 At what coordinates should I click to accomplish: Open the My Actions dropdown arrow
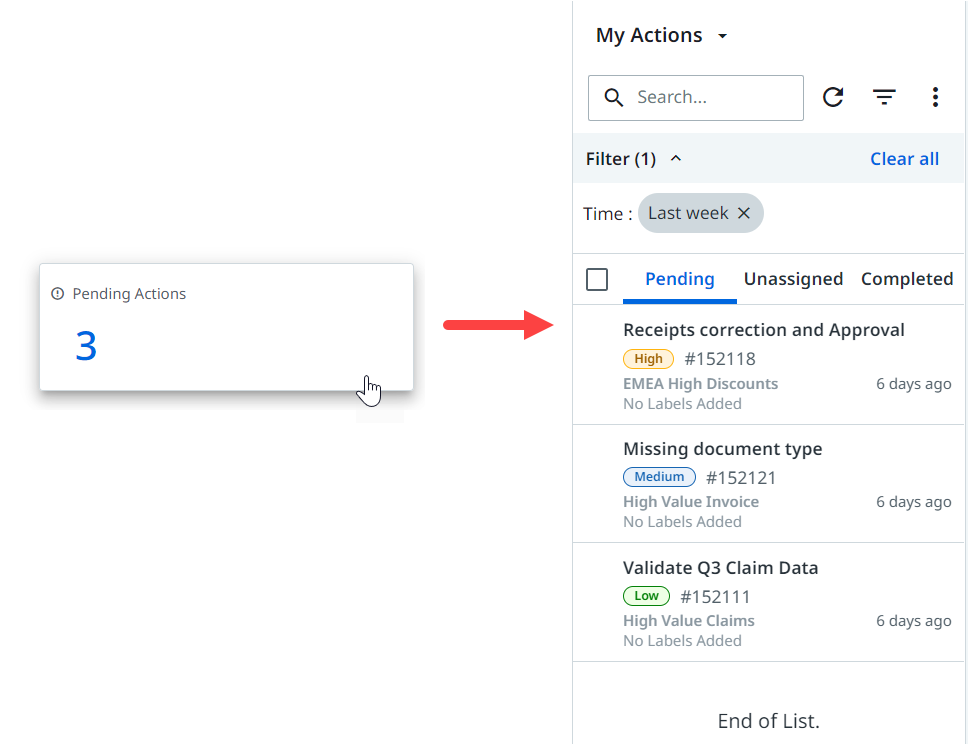point(723,36)
